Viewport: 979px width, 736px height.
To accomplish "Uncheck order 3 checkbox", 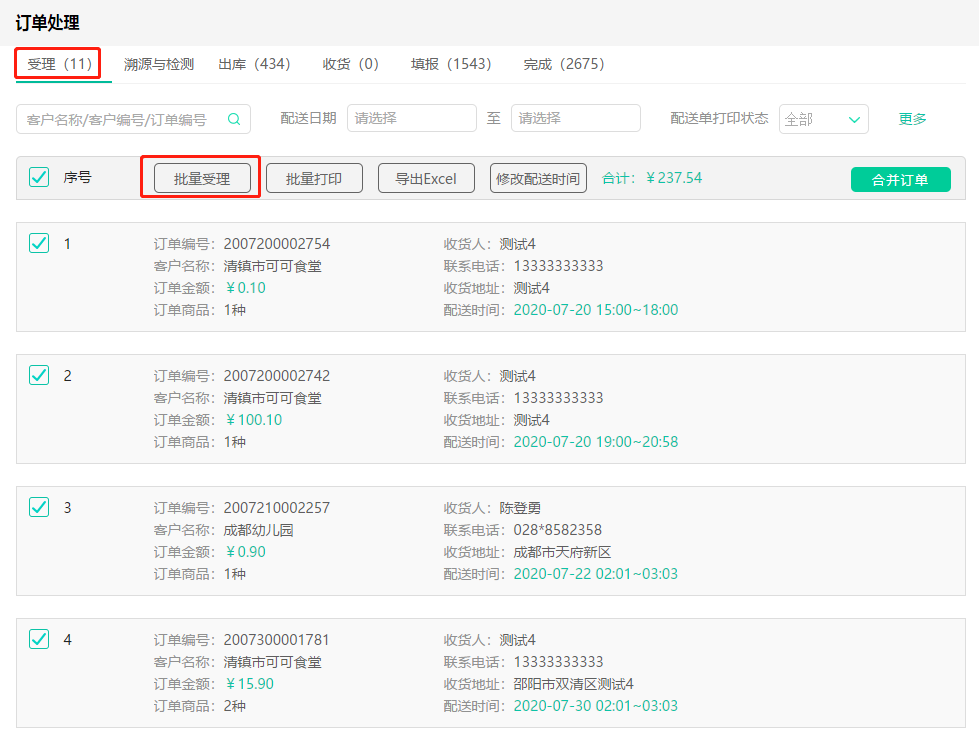I will (39, 507).
